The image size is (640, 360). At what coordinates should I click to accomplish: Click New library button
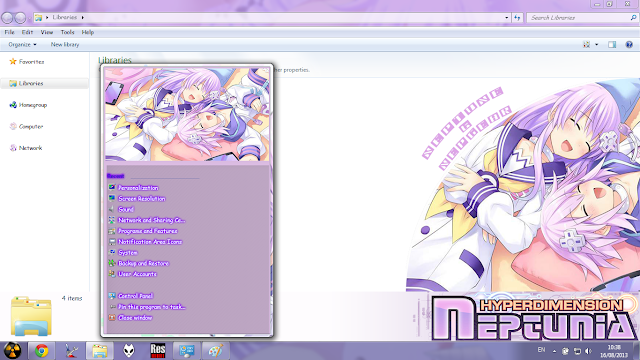coord(65,44)
